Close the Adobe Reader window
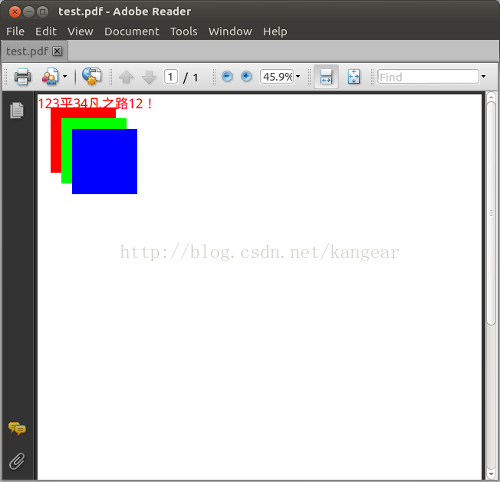The height and width of the screenshot is (482, 500). coord(15,12)
